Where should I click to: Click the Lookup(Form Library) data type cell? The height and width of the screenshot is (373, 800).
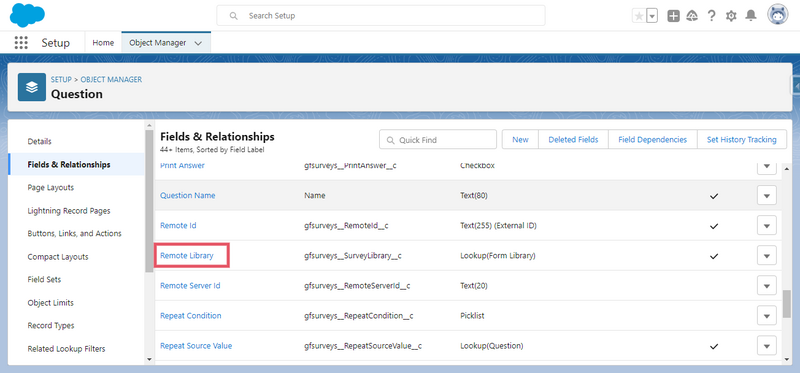click(498, 256)
